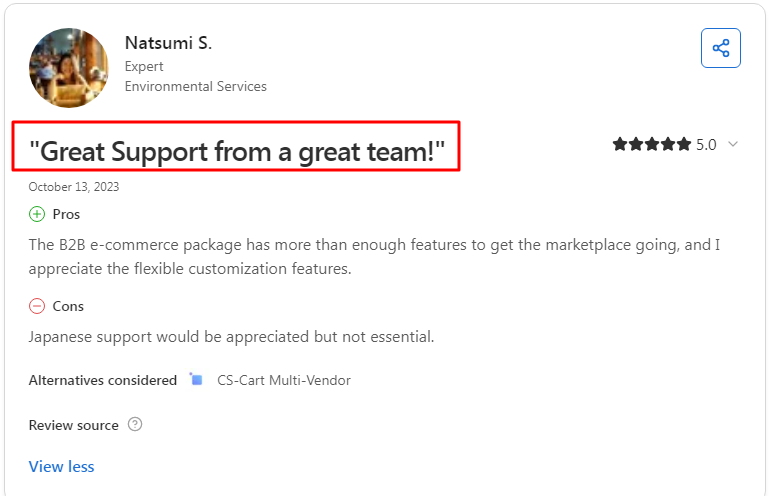Click the Pros section label
Viewport: 769px width, 496px height.
66,214
